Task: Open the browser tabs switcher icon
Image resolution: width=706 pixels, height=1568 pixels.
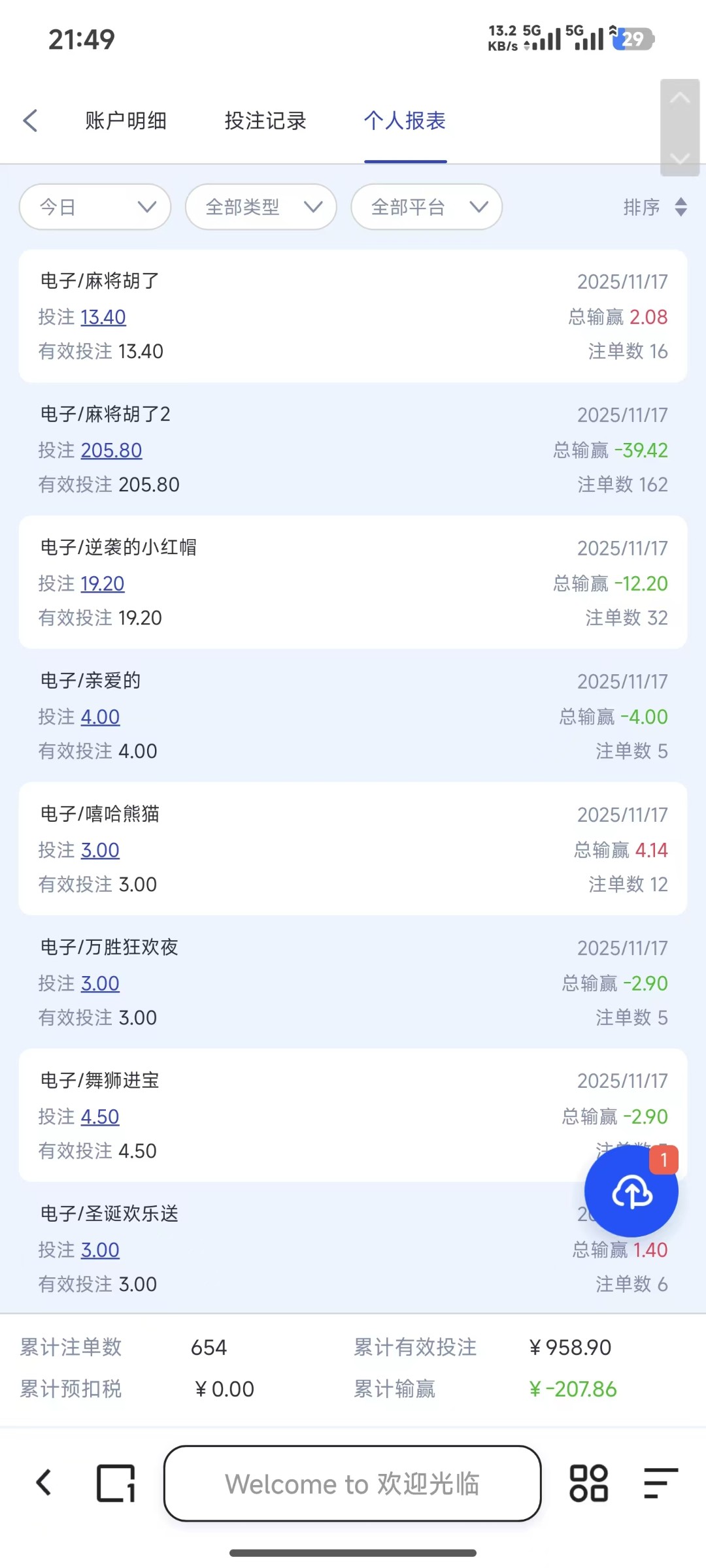Action: 116,1483
